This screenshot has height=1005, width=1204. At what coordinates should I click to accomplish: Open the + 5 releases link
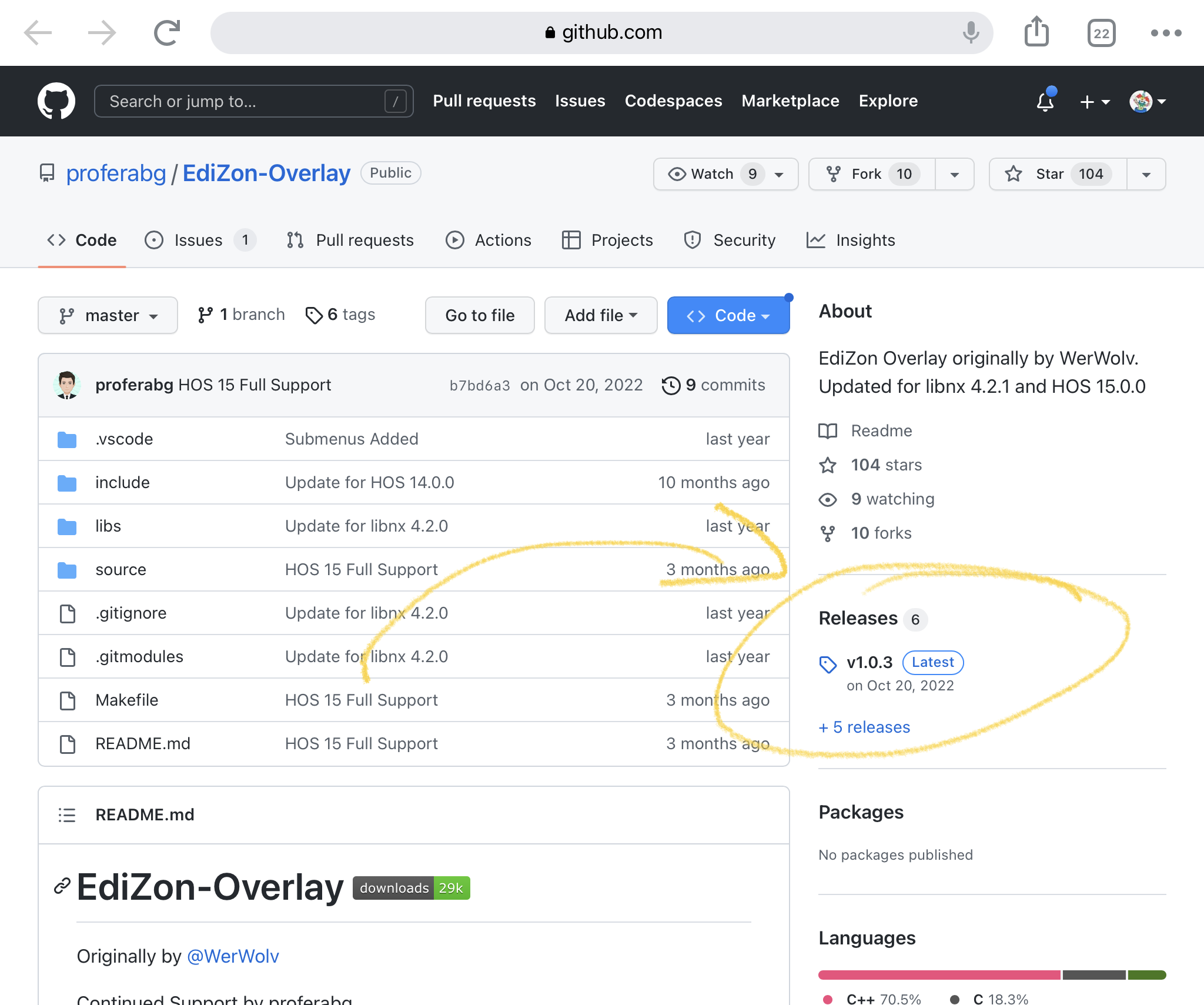coord(864,727)
